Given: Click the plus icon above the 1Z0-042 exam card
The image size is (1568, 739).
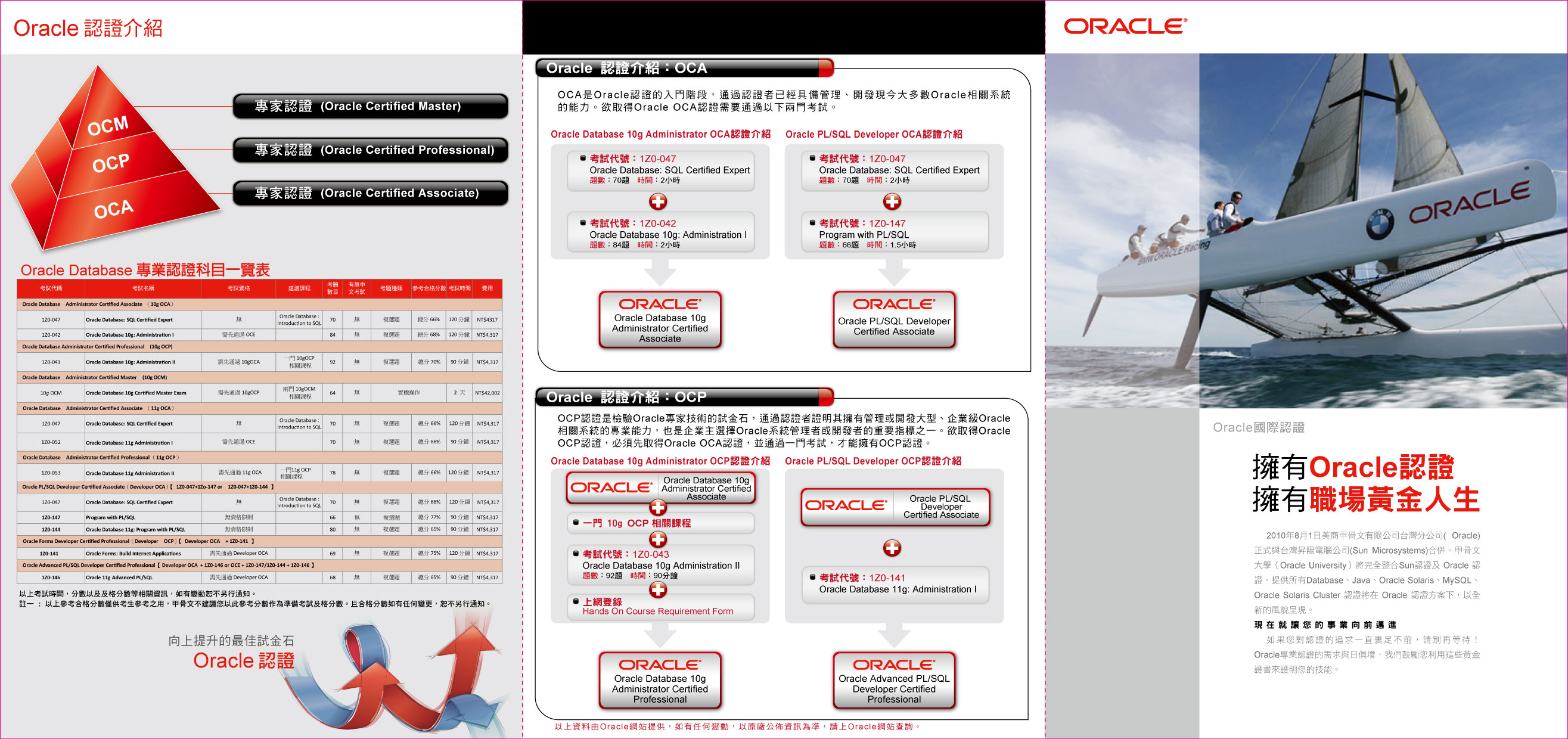Looking at the screenshot, I should [658, 201].
